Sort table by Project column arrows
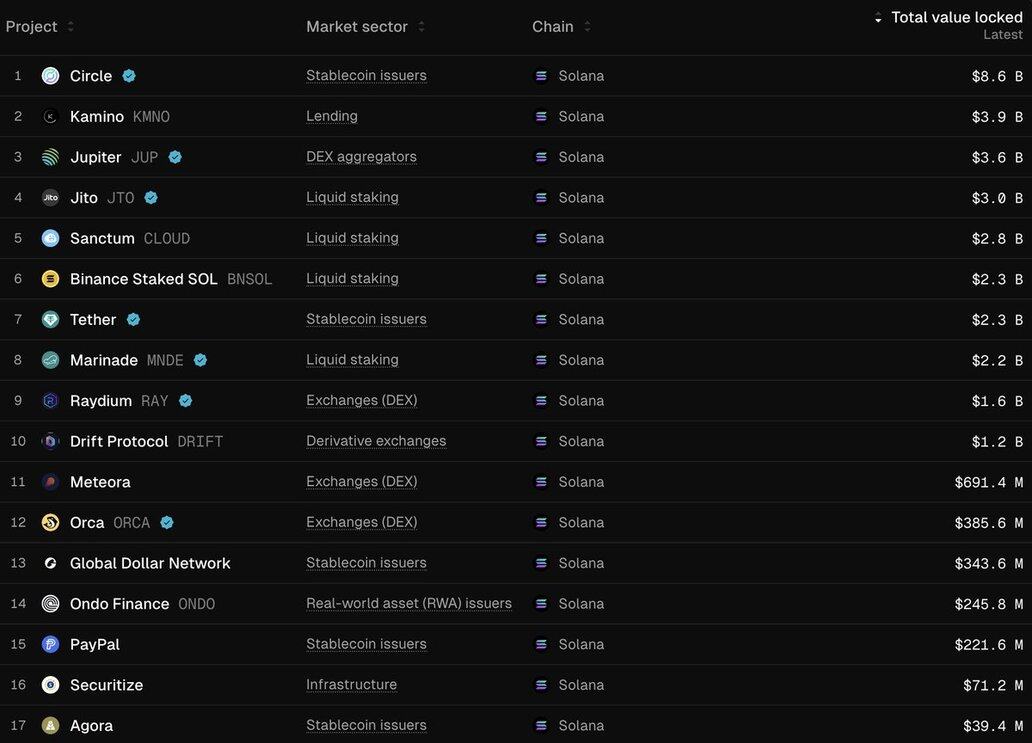 pos(70,27)
